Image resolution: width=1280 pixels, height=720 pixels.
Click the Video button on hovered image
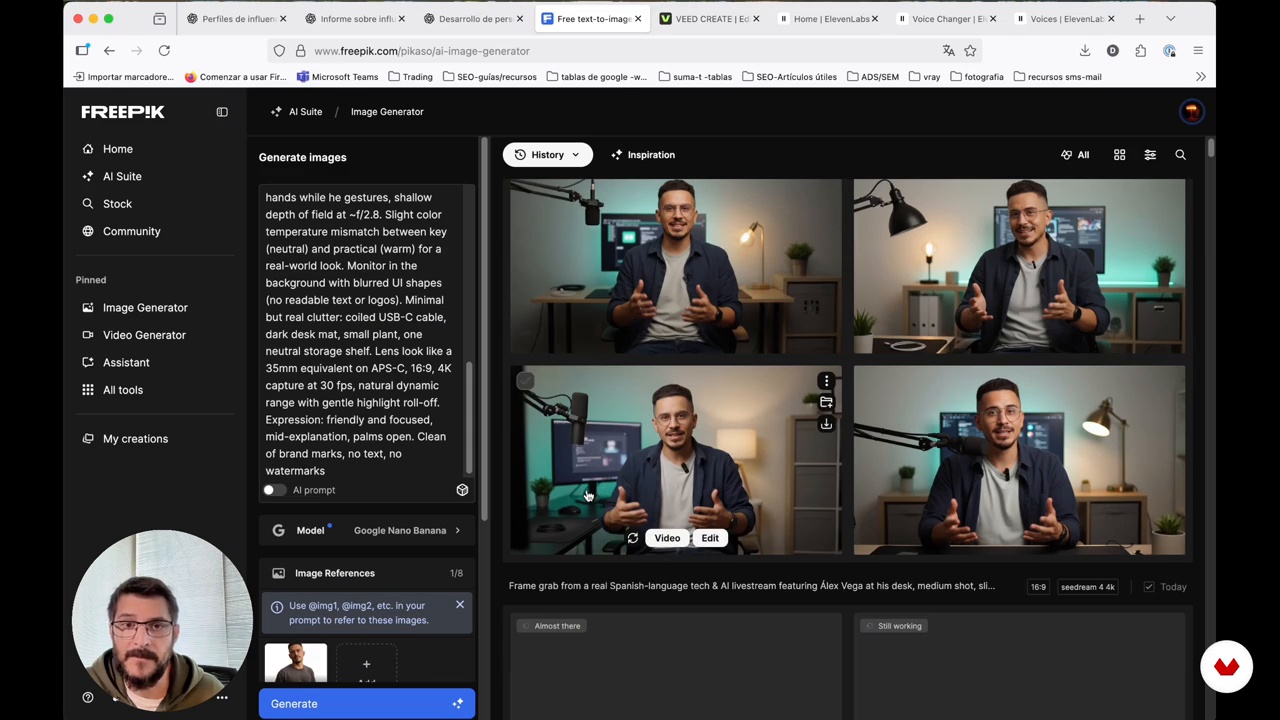tap(667, 538)
